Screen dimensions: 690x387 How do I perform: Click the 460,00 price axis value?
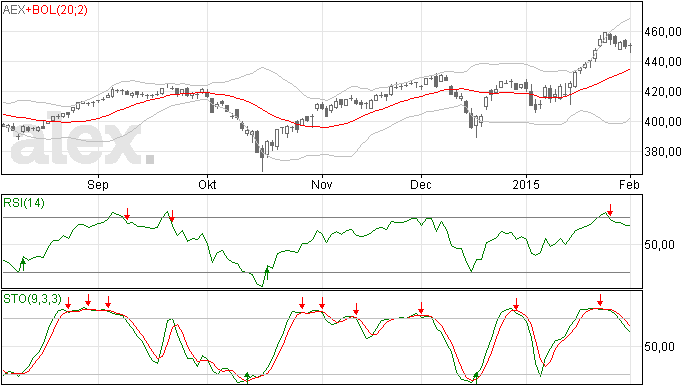pos(663,32)
